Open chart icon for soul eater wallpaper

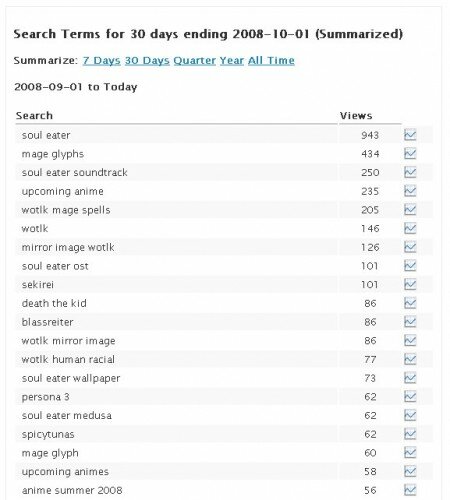coord(410,378)
